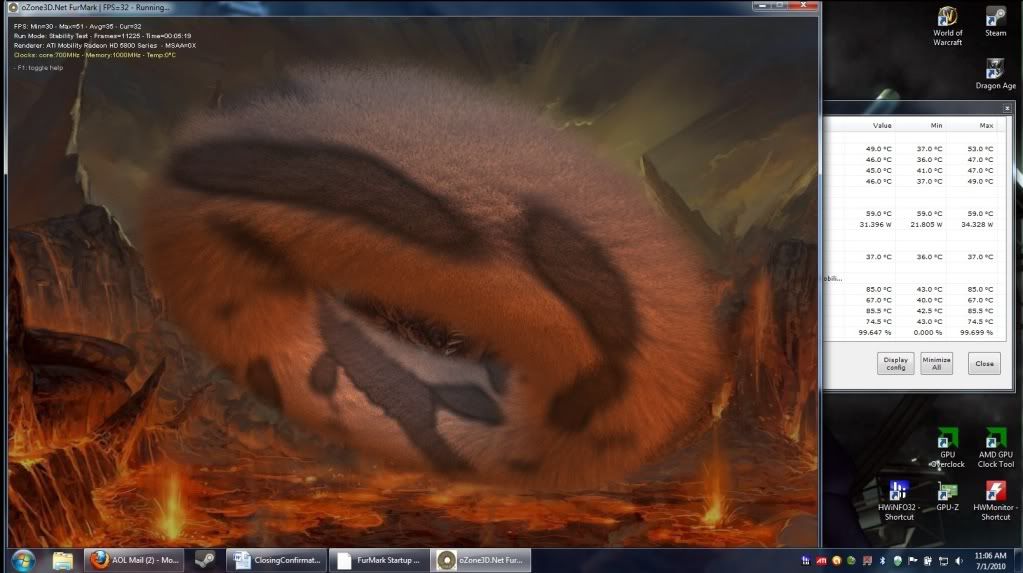Click the Close button in sensor window
The height and width of the screenshot is (573, 1023).
985,364
